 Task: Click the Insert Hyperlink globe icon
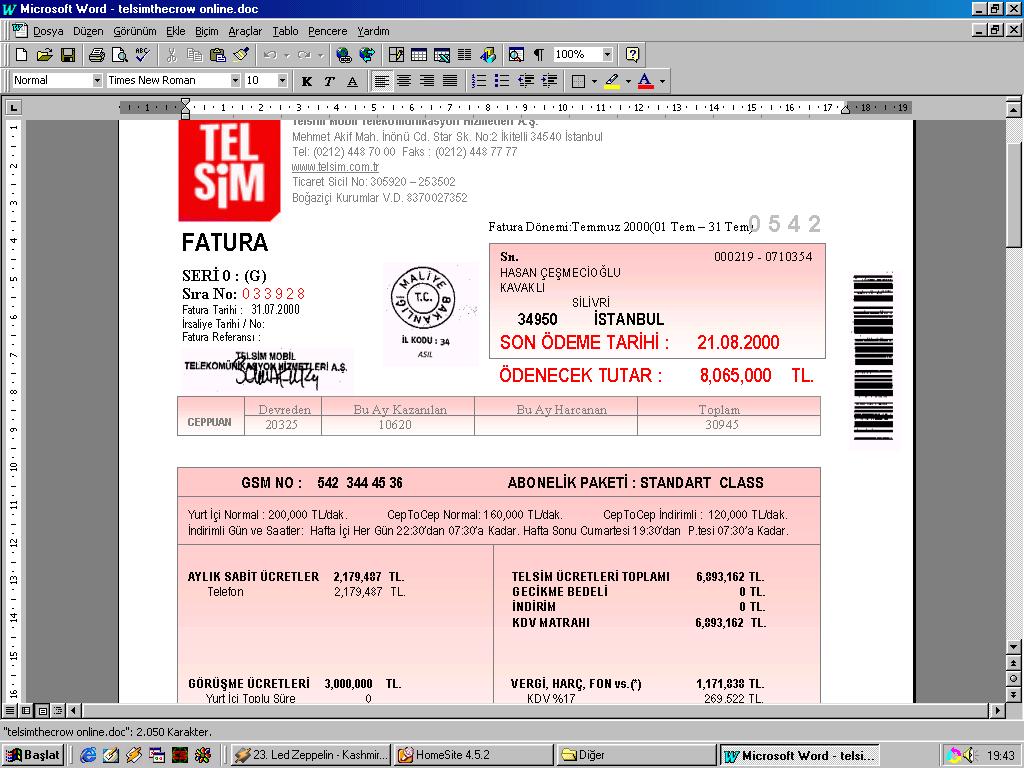344,55
